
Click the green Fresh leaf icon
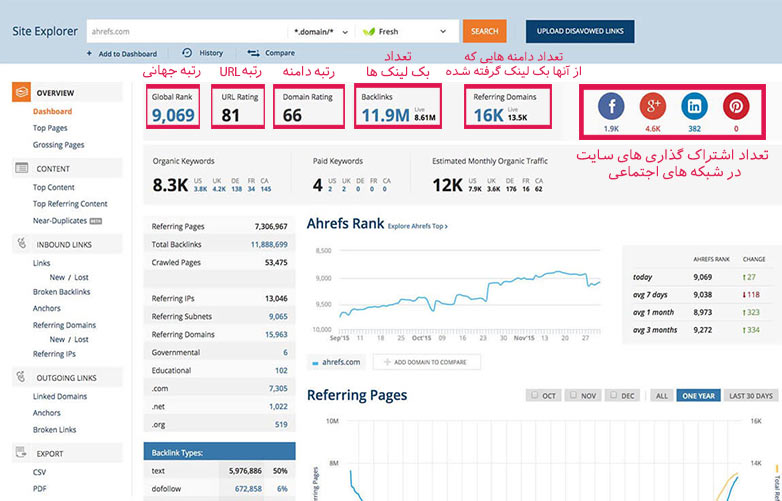[369, 31]
